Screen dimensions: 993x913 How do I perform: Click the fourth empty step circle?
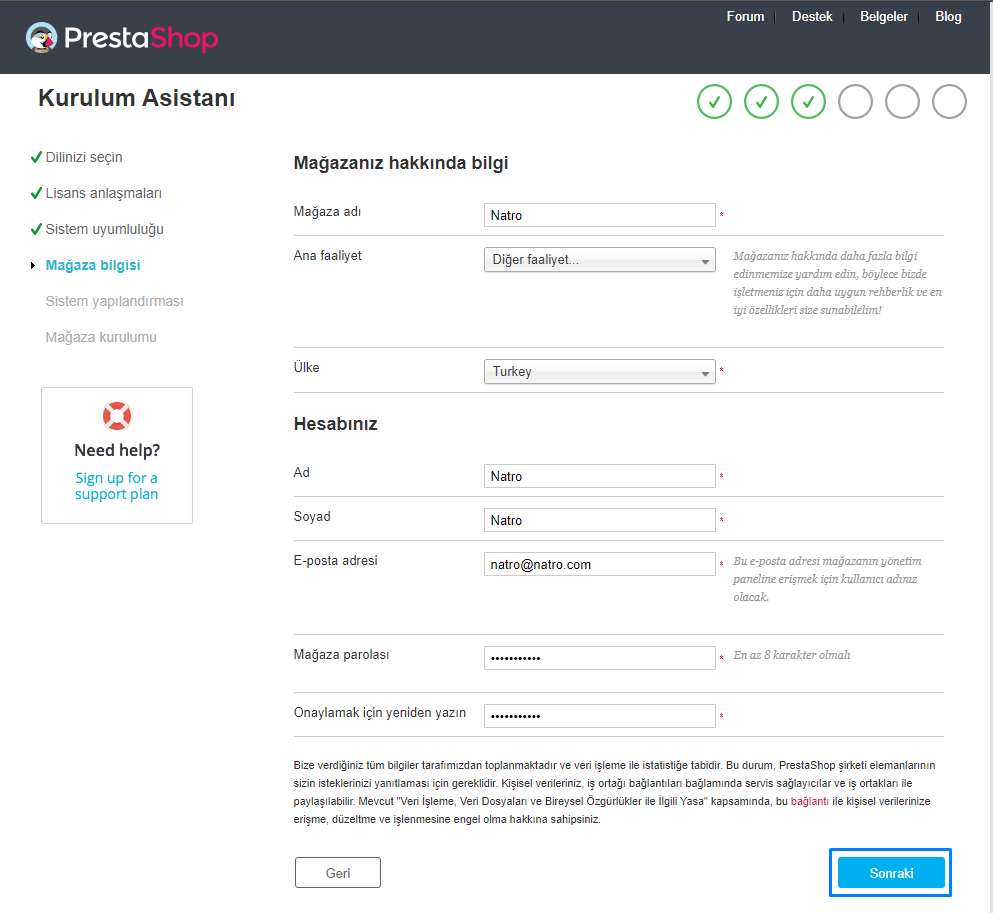pyautogui.click(x=855, y=101)
